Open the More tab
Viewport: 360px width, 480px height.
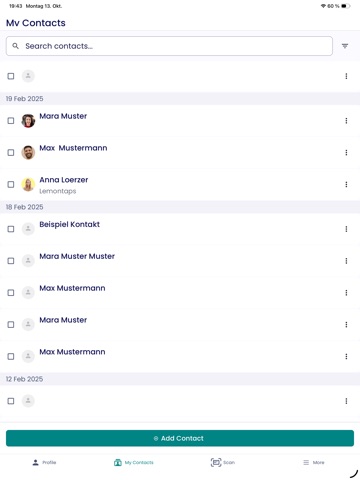(314, 462)
